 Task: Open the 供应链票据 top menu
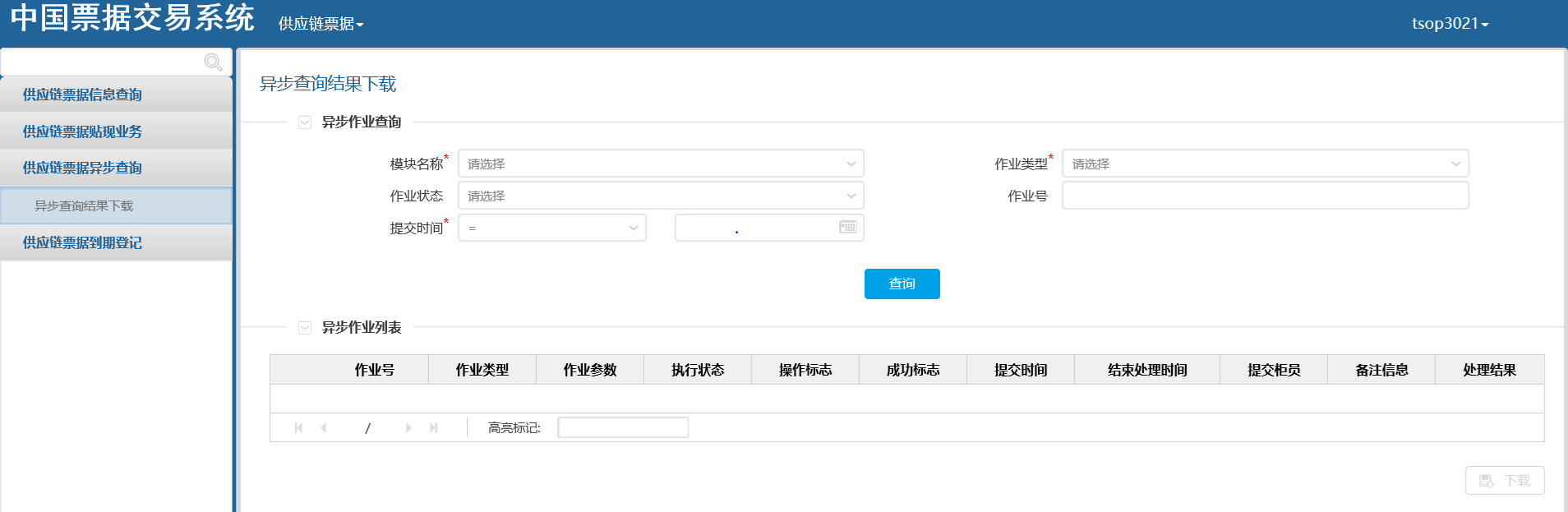321,24
